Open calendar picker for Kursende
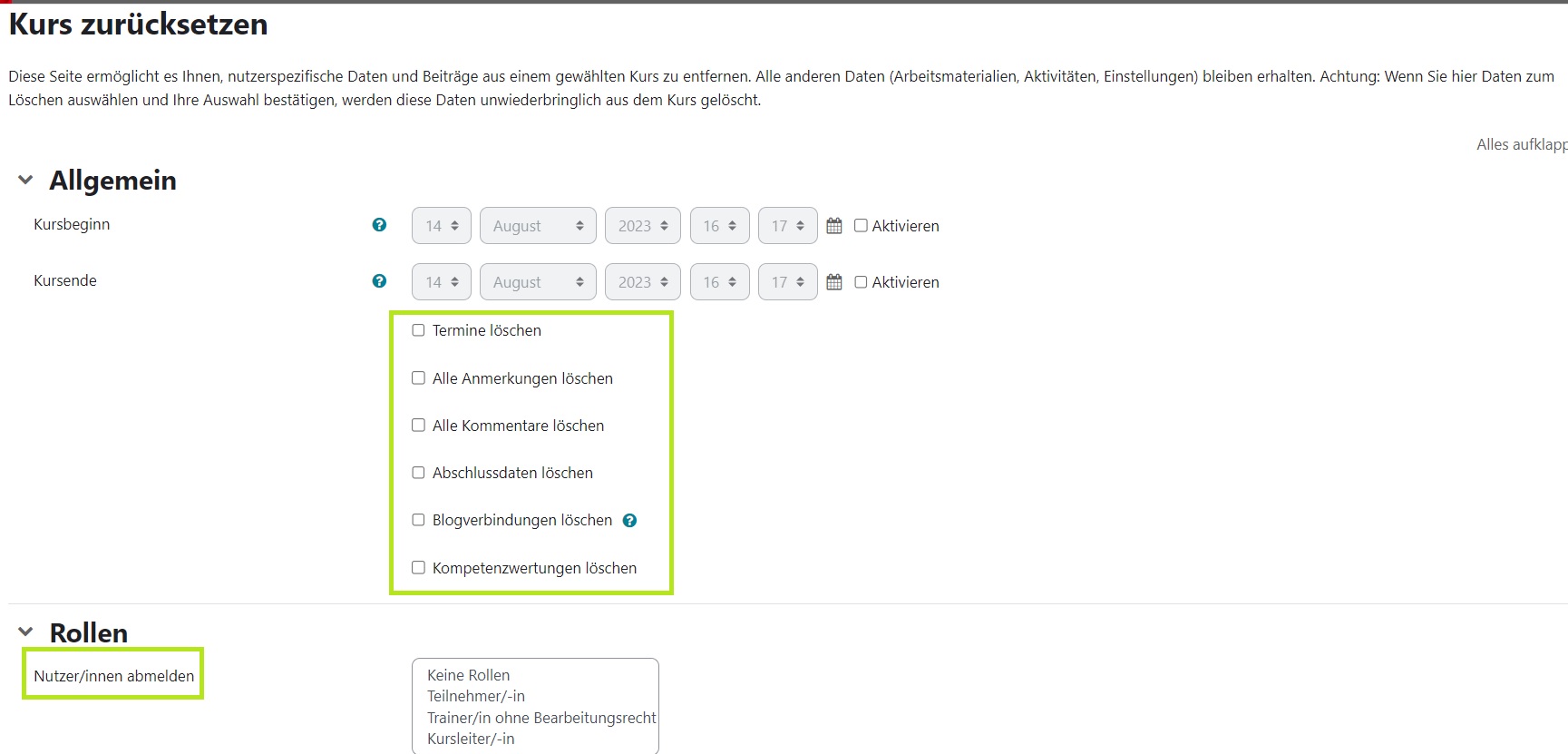The width and height of the screenshot is (1568, 754). click(834, 282)
